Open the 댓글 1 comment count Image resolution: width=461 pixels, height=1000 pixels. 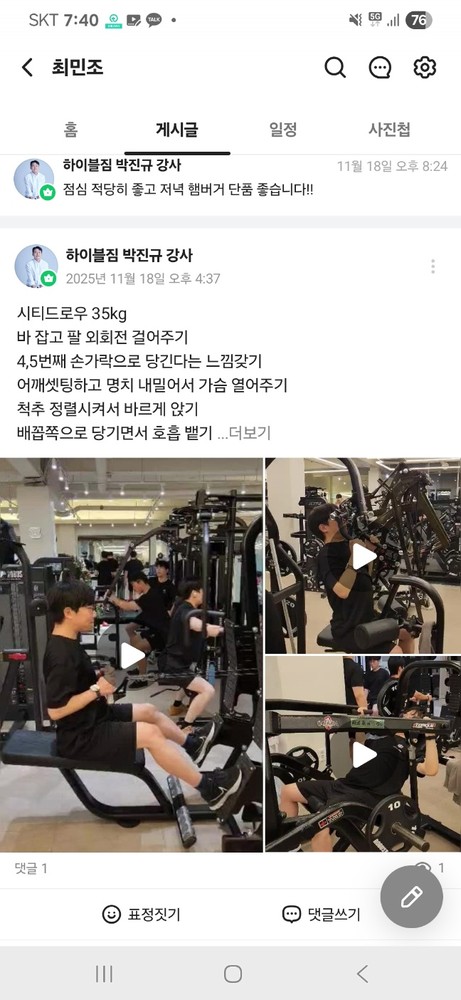[x=31, y=868]
